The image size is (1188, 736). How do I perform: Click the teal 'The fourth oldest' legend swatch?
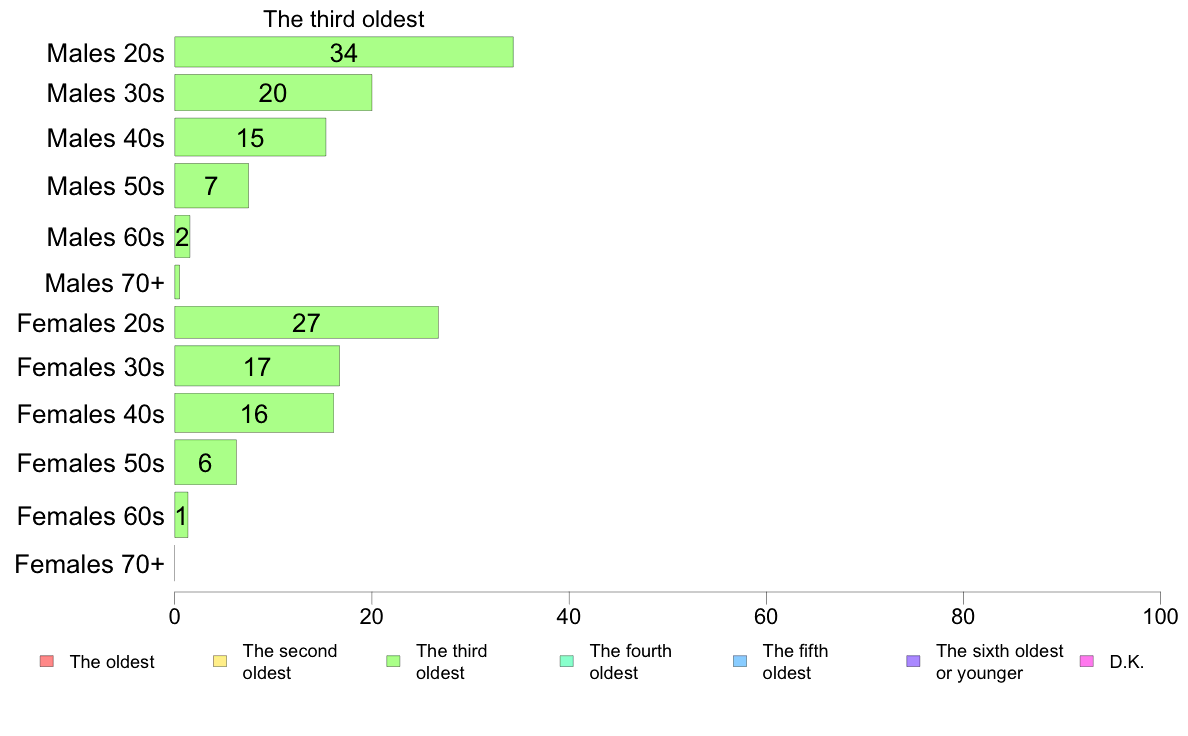(x=567, y=661)
